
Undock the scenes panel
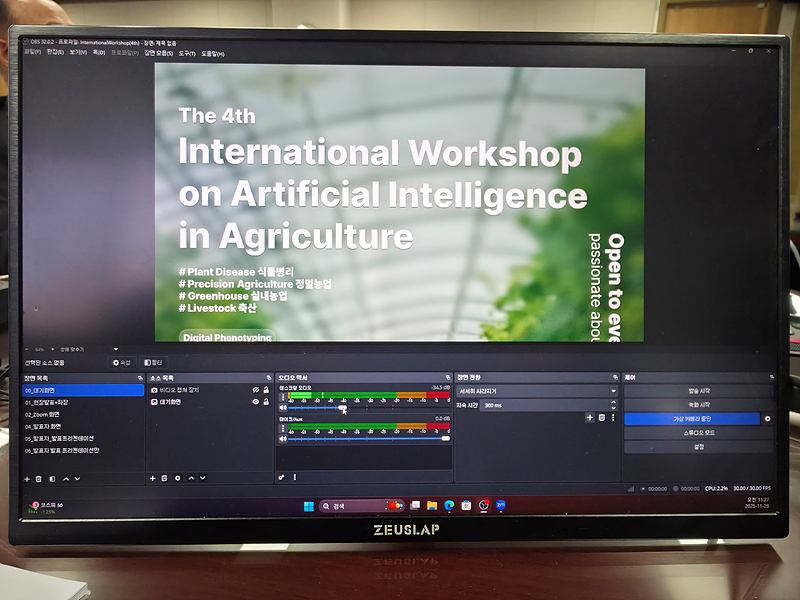(x=140, y=378)
